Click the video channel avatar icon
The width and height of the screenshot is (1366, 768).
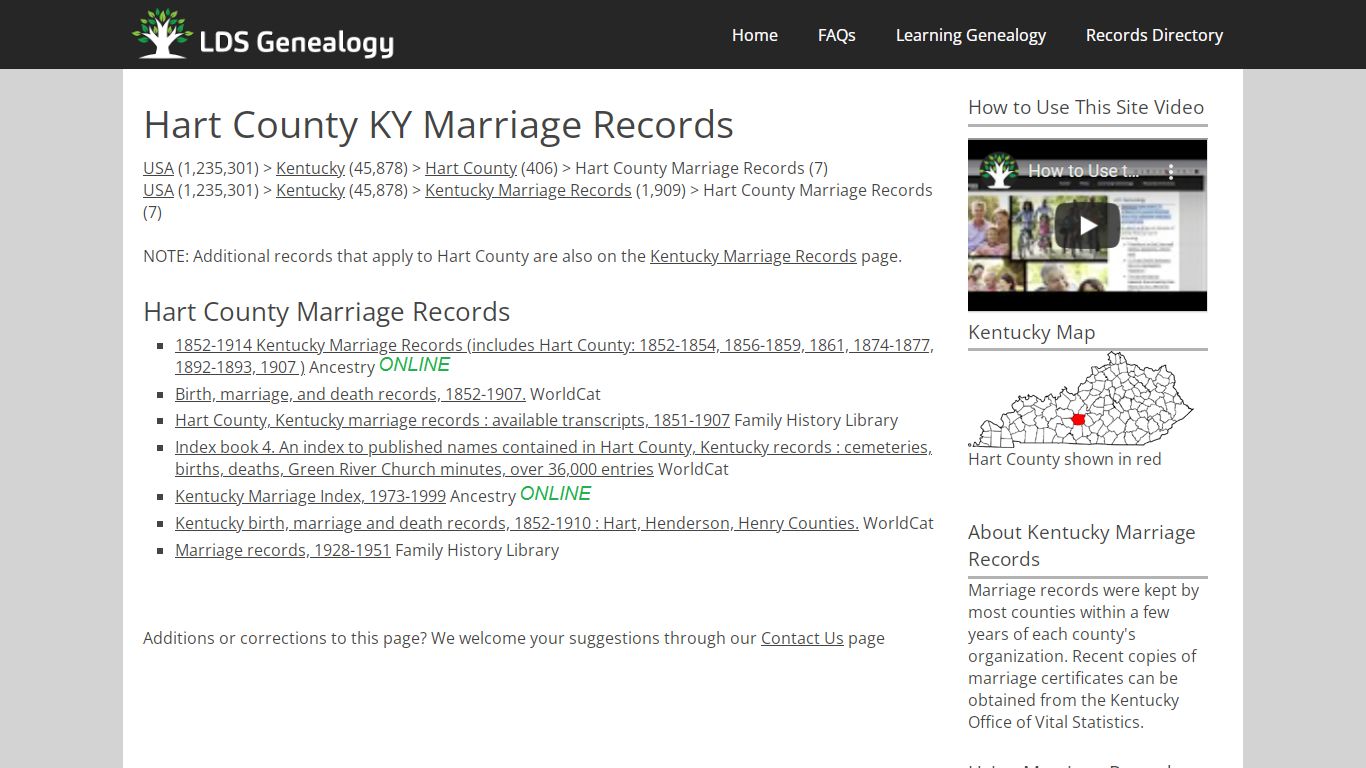[x=997, y=171]
